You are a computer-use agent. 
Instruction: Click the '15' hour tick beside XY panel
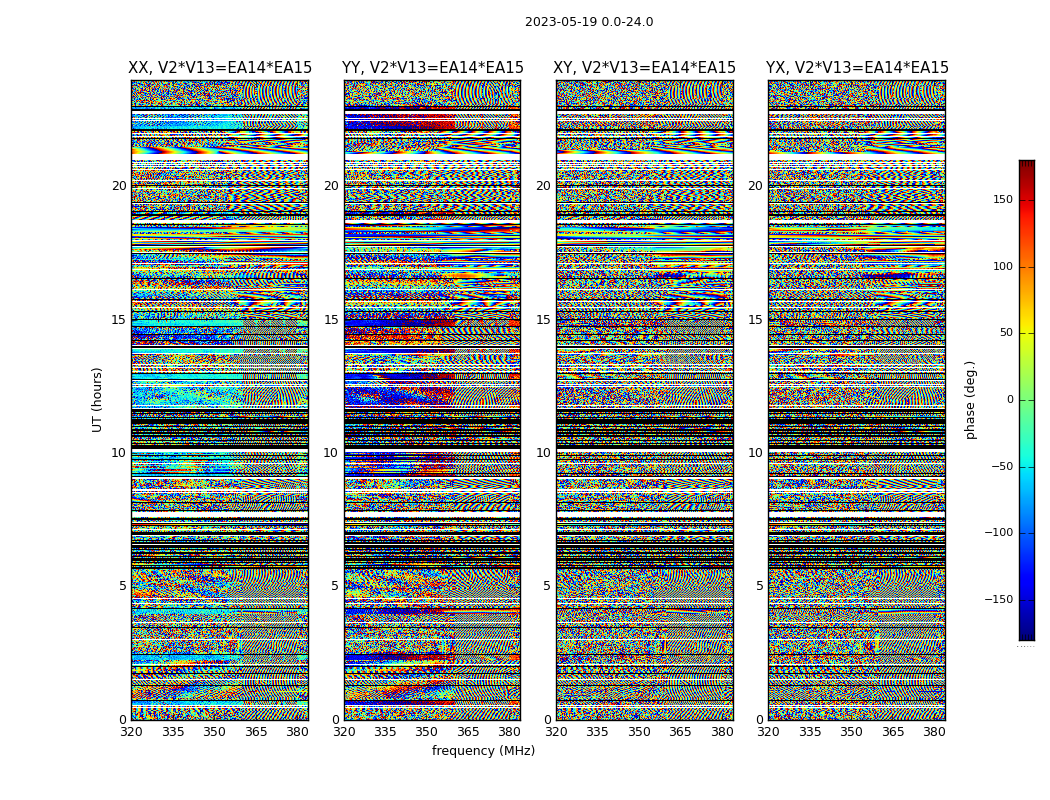(544, 320)
